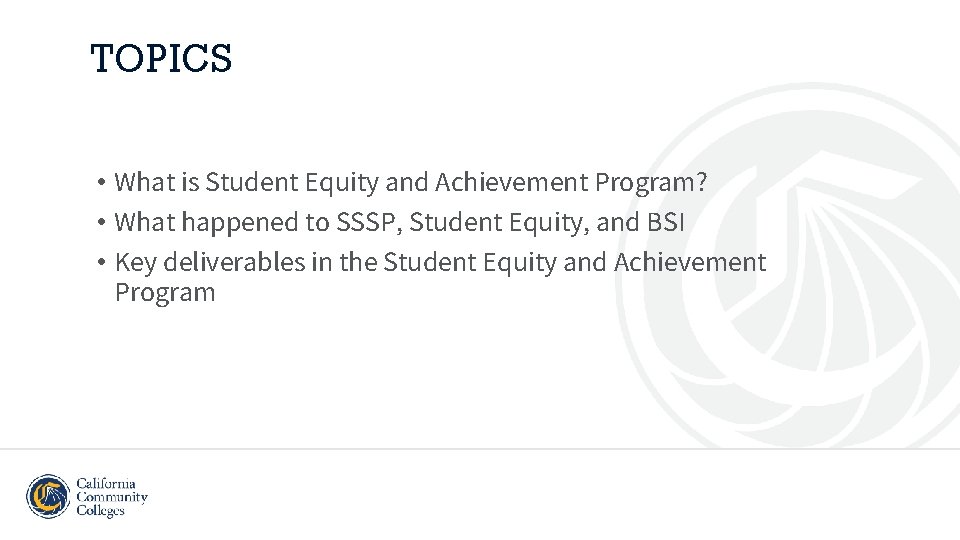
Task: Click the word 'Achievement' in first bullet
Action: click(511, 182)
